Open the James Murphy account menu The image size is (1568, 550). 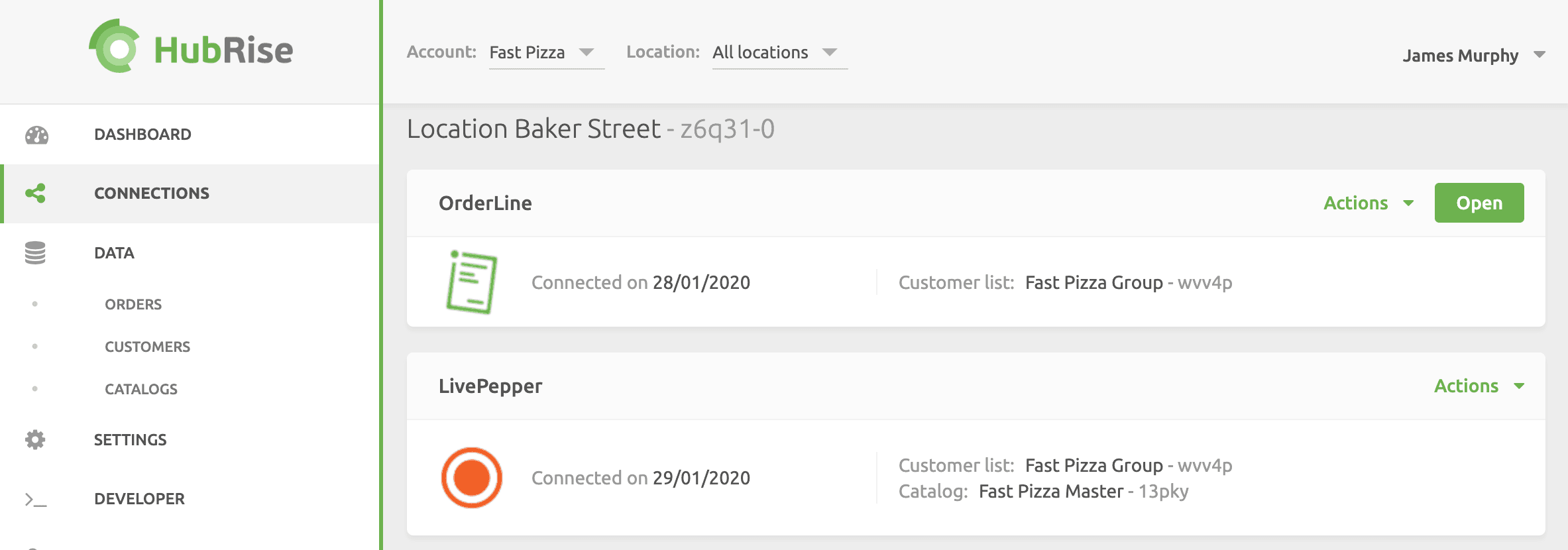click(1475, 56)
